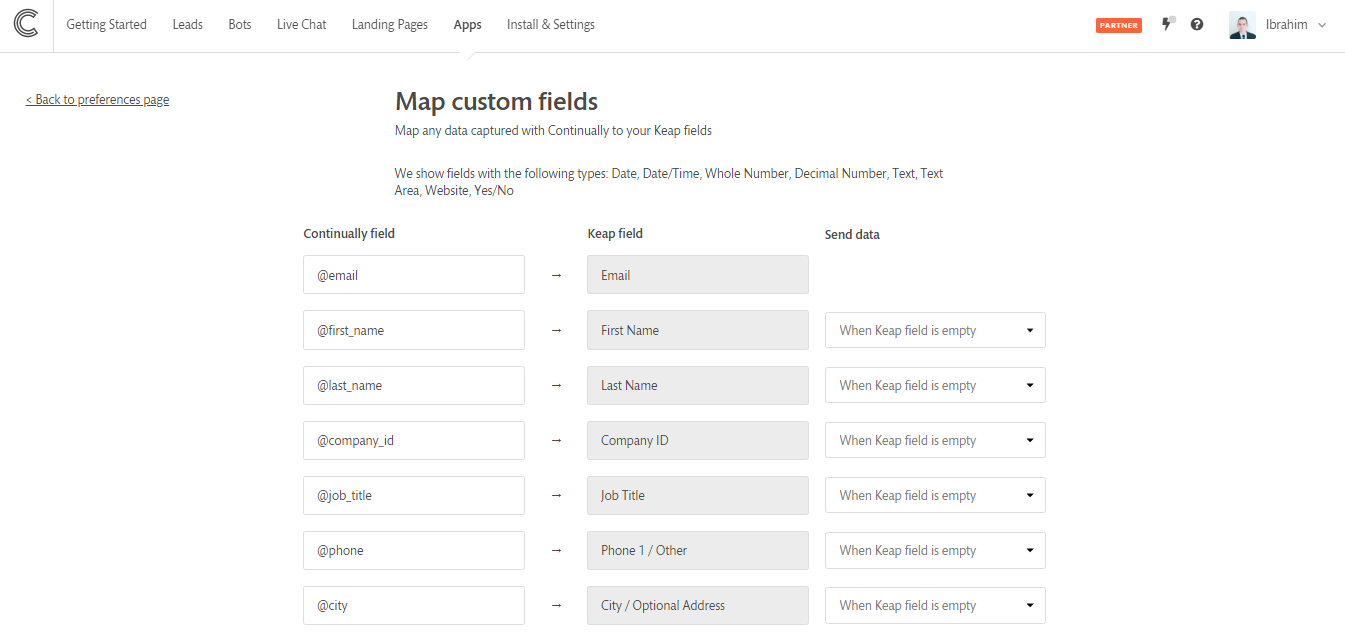Select the Apps menu item
Viewport: 1345px width, 633px height.
[467, 24]
